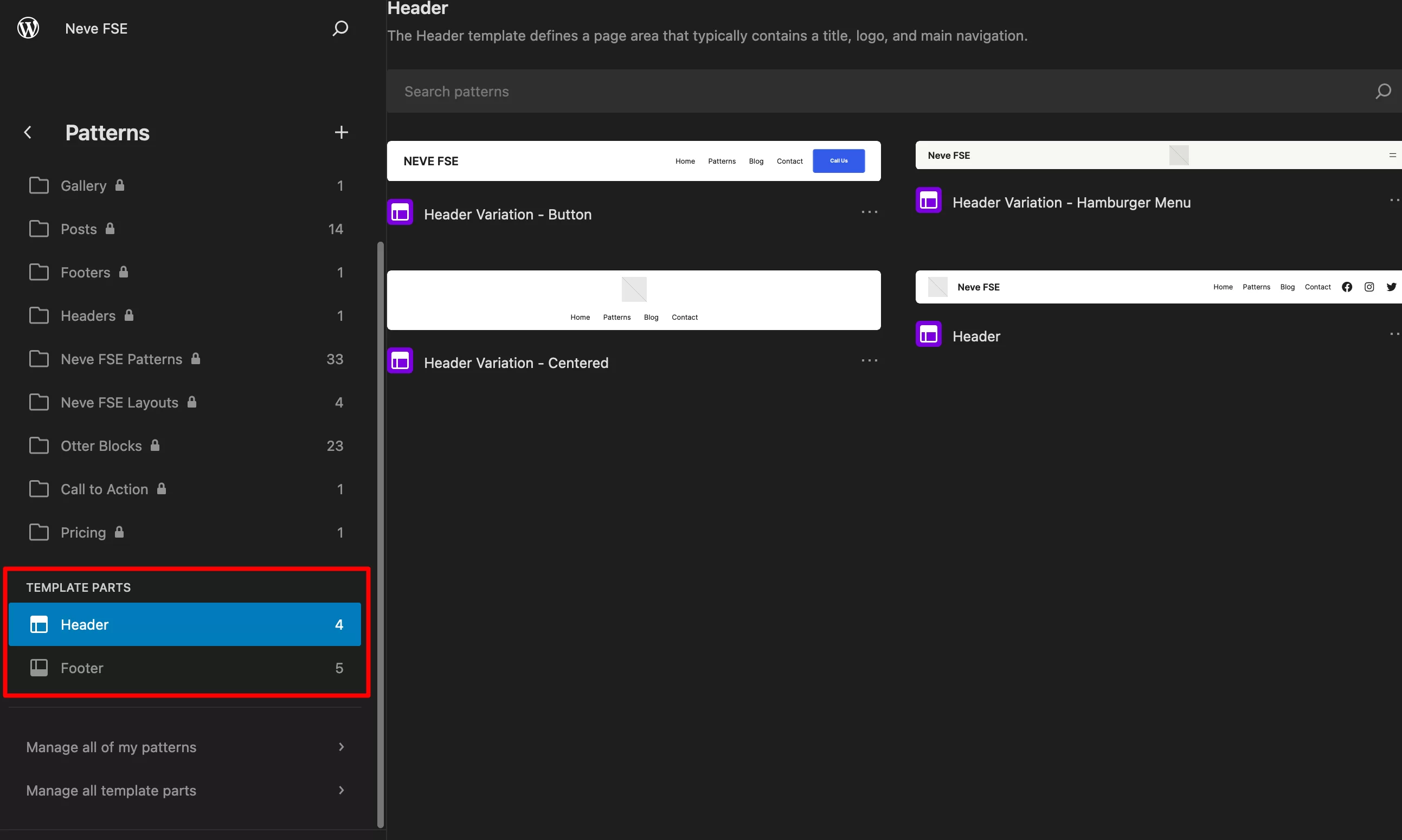Click Instagram icon in Header pattern preview
Image resolution: width=1402 pixels, height=840 pixels.
click(1369, 287)
